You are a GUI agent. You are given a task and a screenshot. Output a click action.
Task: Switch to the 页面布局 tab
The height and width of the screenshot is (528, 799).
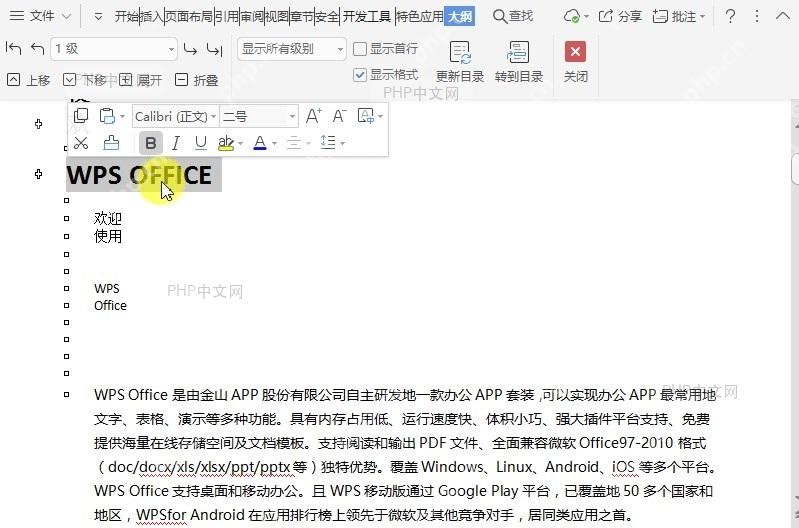pyautogui.click(x=189, y=16)
